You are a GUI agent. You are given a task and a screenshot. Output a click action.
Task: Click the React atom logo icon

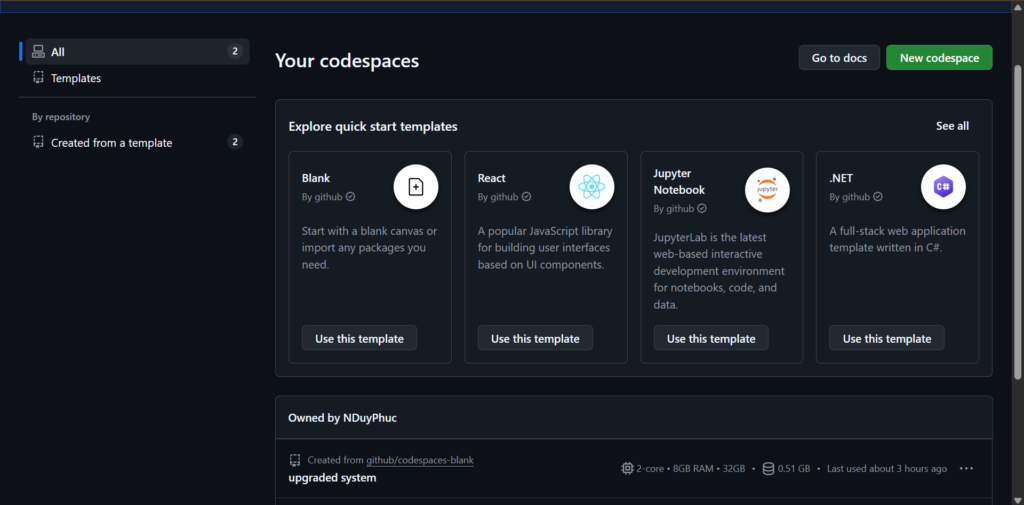(x=591, y=187)
